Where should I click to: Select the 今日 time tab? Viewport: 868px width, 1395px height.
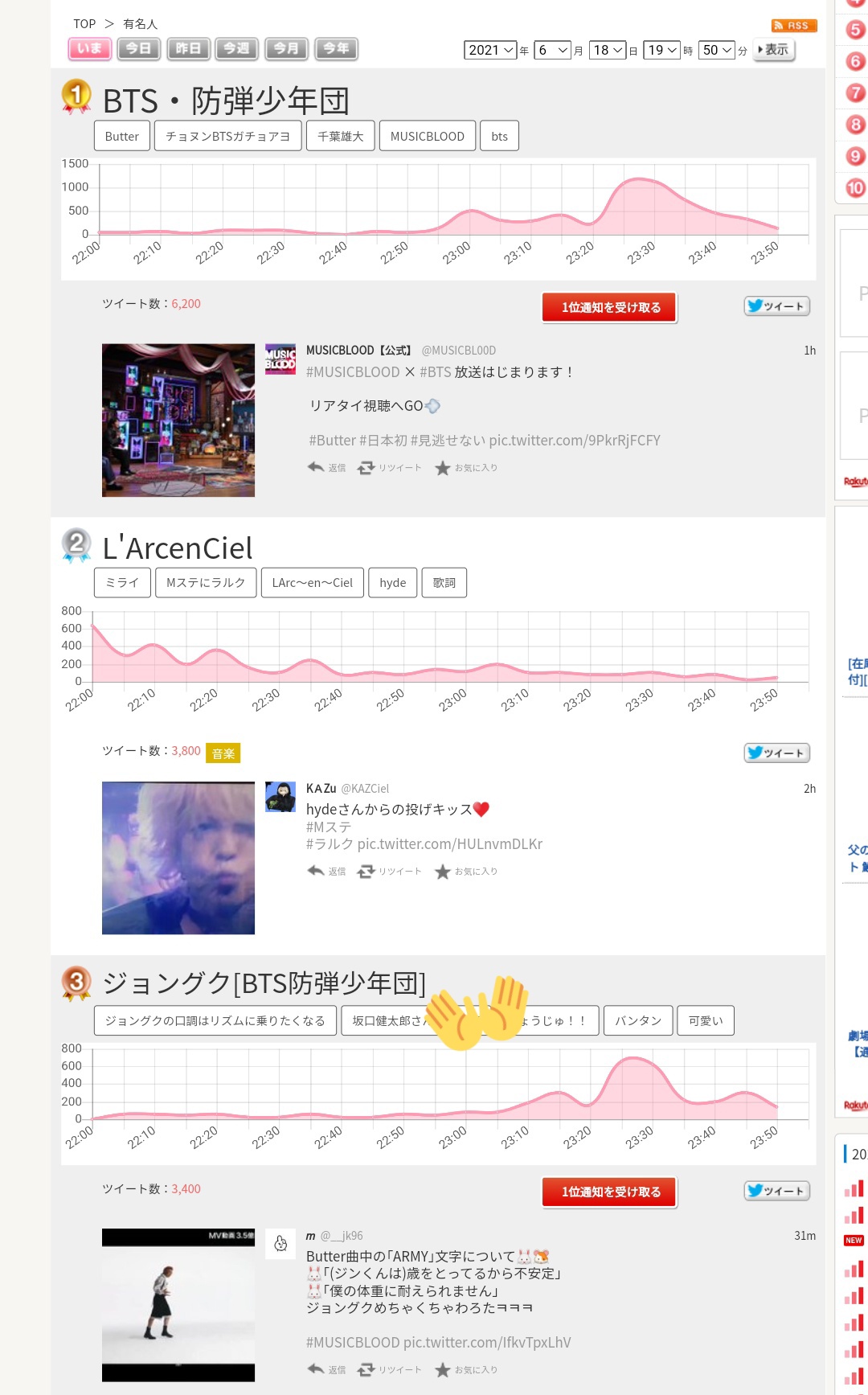(x=138, y=49)
